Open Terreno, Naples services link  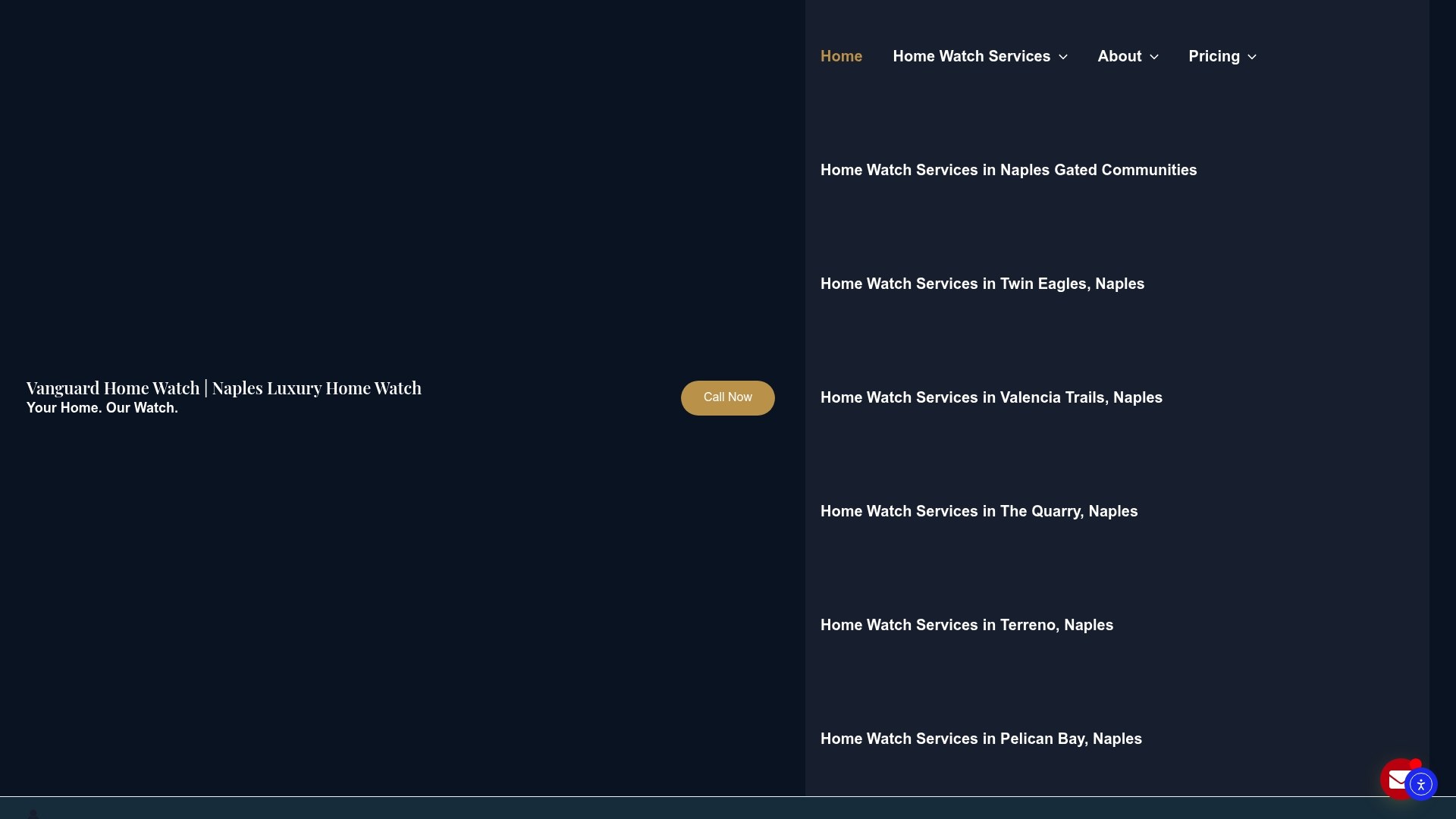(x=967, y=626)
